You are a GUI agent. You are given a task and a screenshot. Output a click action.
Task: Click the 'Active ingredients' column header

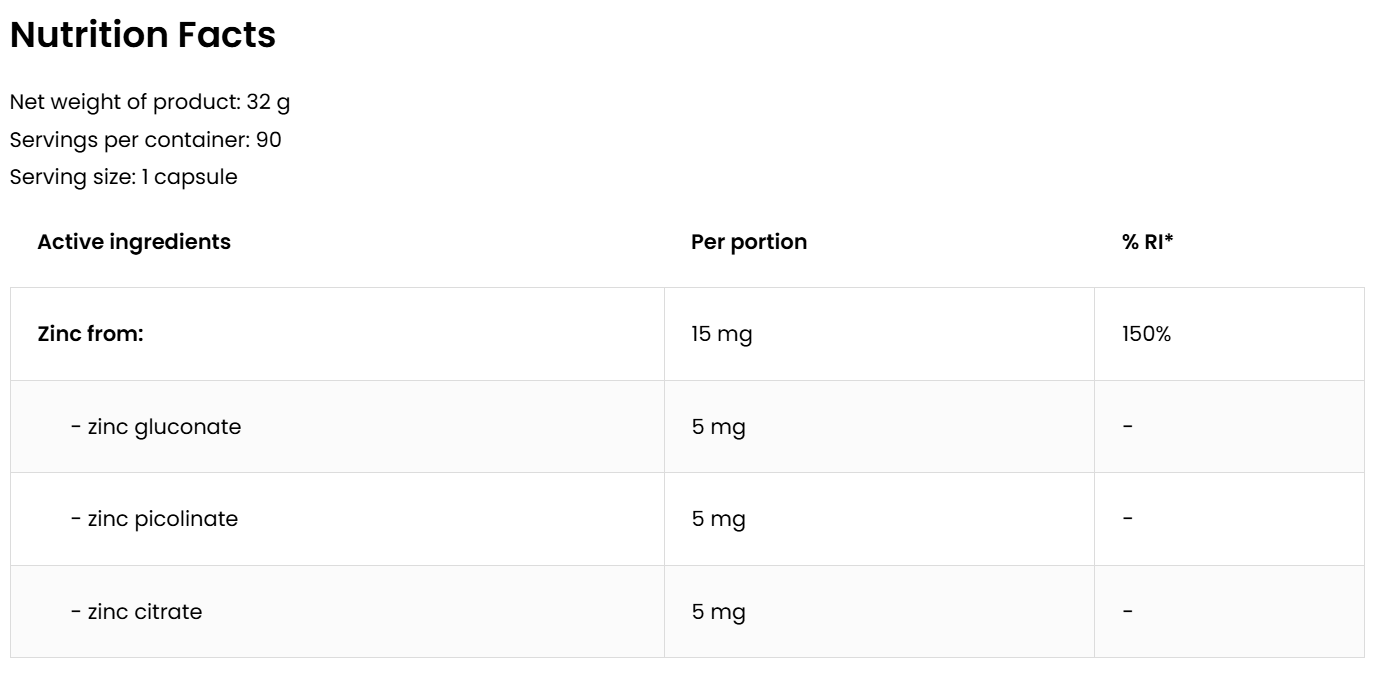click(134, 242)
